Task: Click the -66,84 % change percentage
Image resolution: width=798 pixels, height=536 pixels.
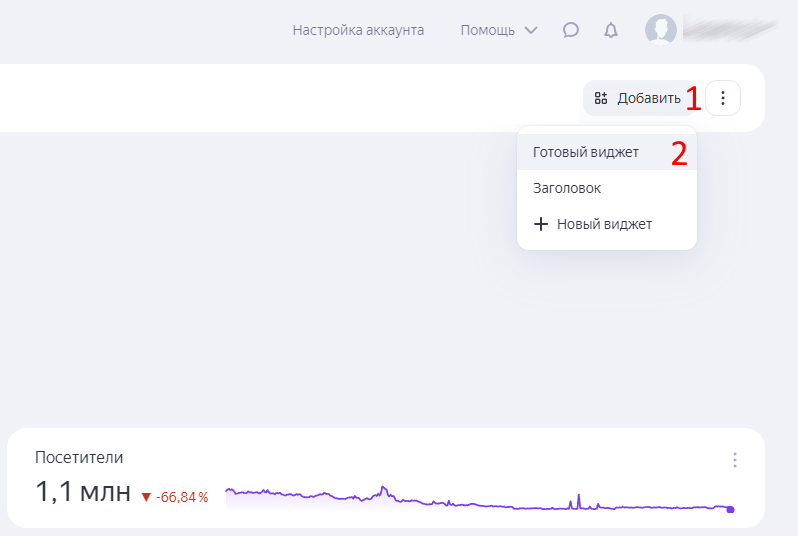Action: (182, 497)
